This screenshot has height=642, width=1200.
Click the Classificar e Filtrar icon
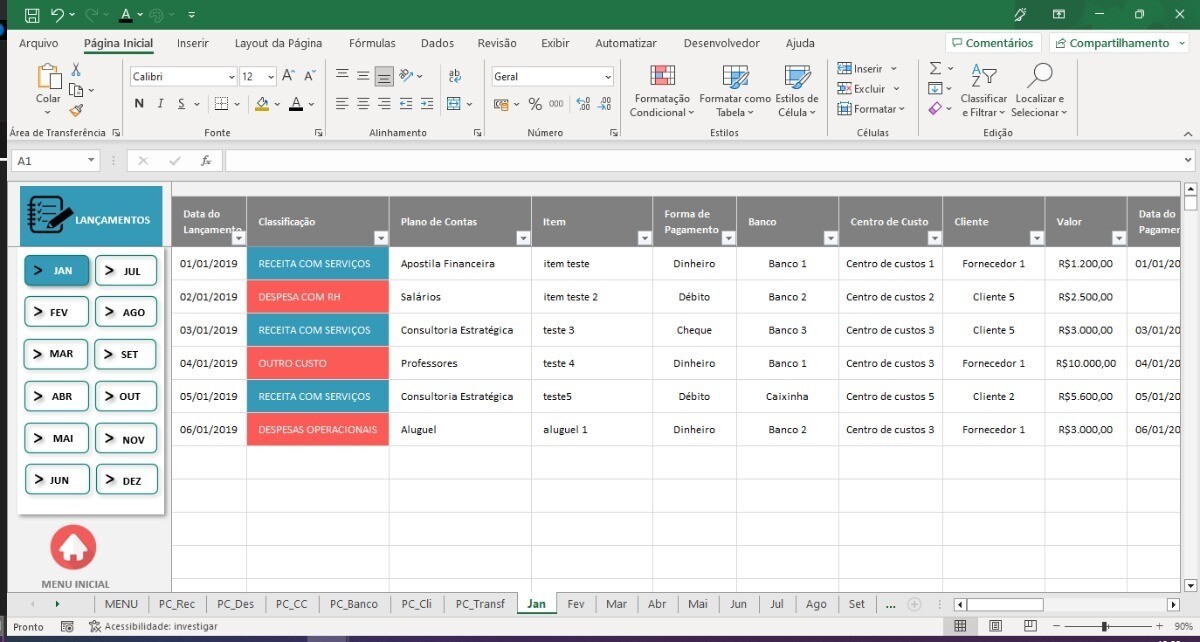coord(983,77)
